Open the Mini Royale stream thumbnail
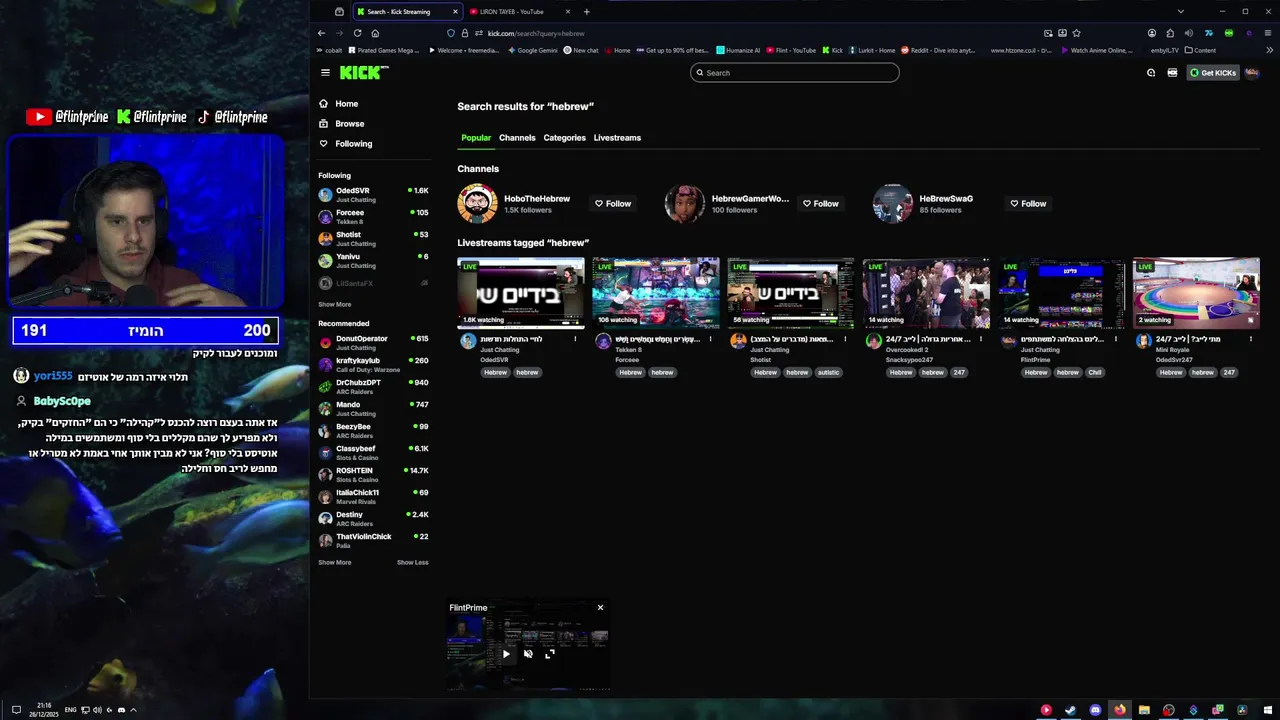This screenshot has width=1280, height=720. click(x=1196, y=293)
